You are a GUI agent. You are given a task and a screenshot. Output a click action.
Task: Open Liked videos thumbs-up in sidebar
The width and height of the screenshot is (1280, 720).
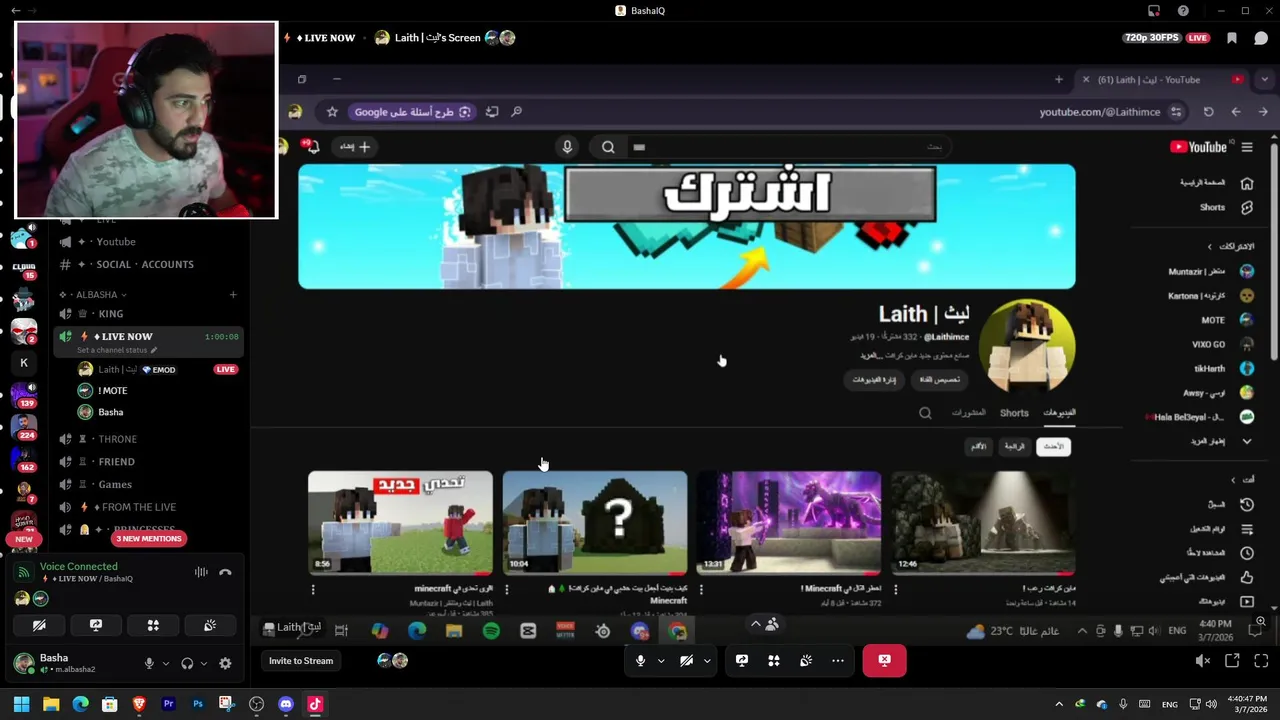(1247, 577)
